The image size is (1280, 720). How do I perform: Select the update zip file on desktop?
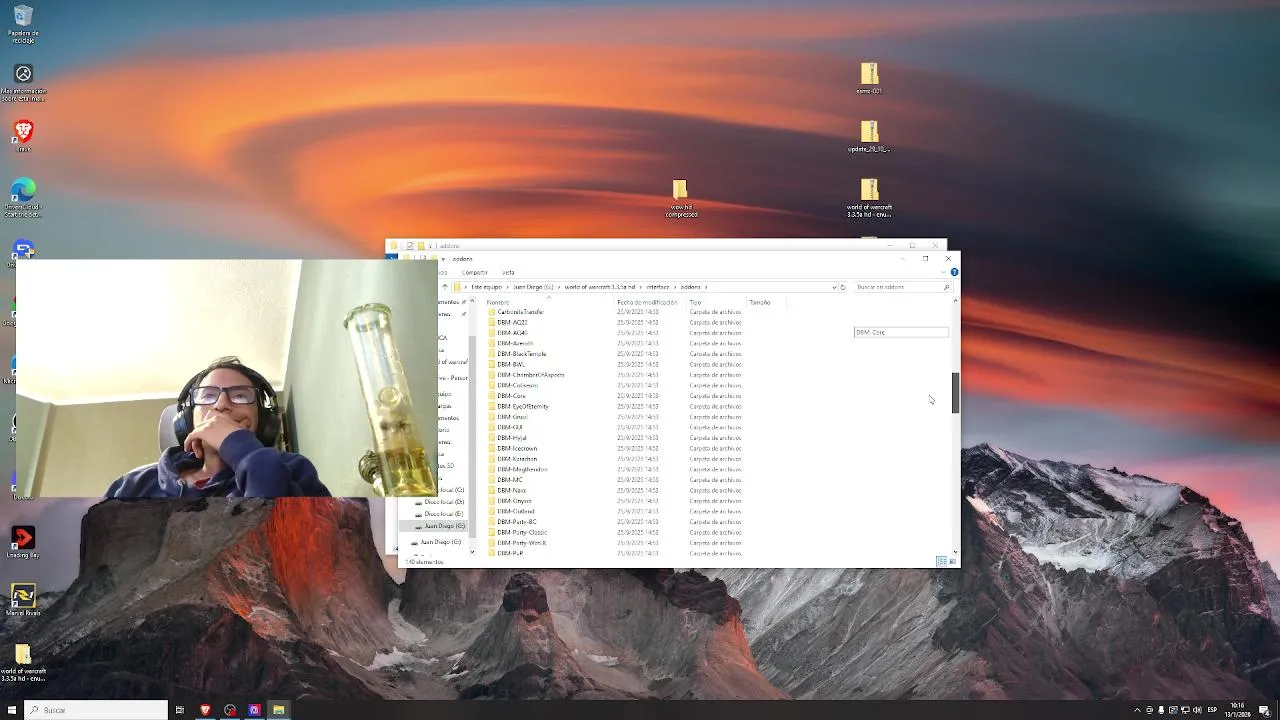(x=869, y=136)
